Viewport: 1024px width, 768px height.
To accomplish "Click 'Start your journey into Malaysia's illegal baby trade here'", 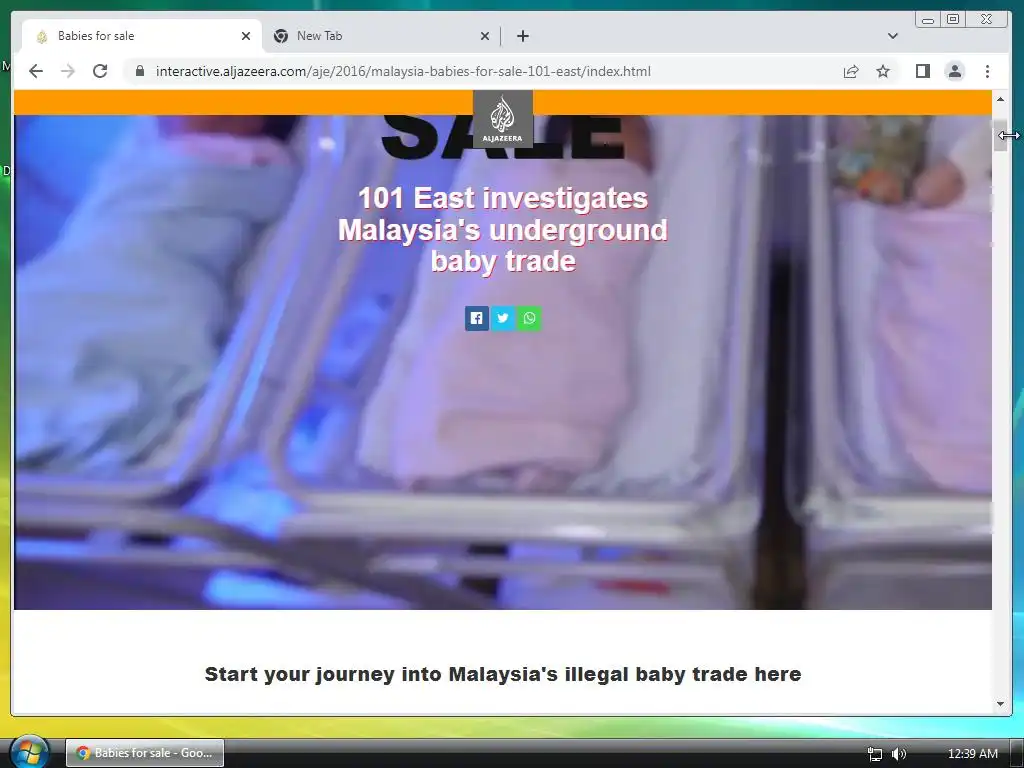I will (x=503, y=674).
